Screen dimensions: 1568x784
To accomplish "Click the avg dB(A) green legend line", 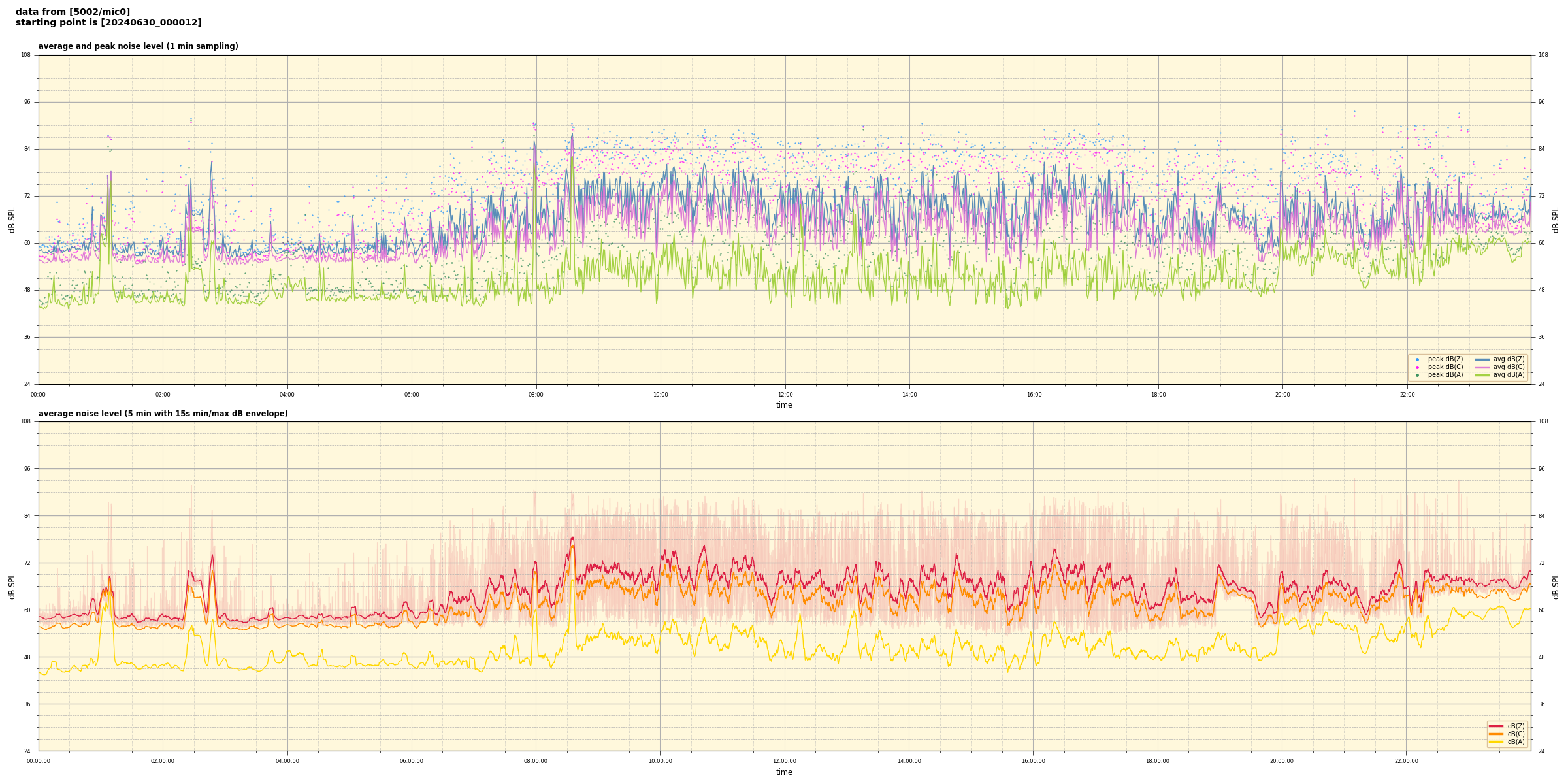I will pos(1482,375).
